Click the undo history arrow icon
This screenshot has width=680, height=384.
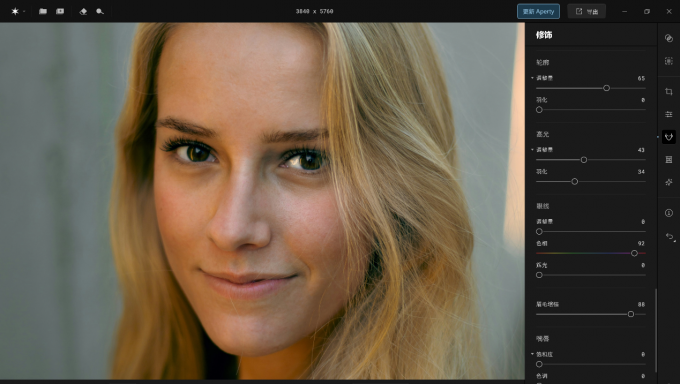[x=670, y=236]
